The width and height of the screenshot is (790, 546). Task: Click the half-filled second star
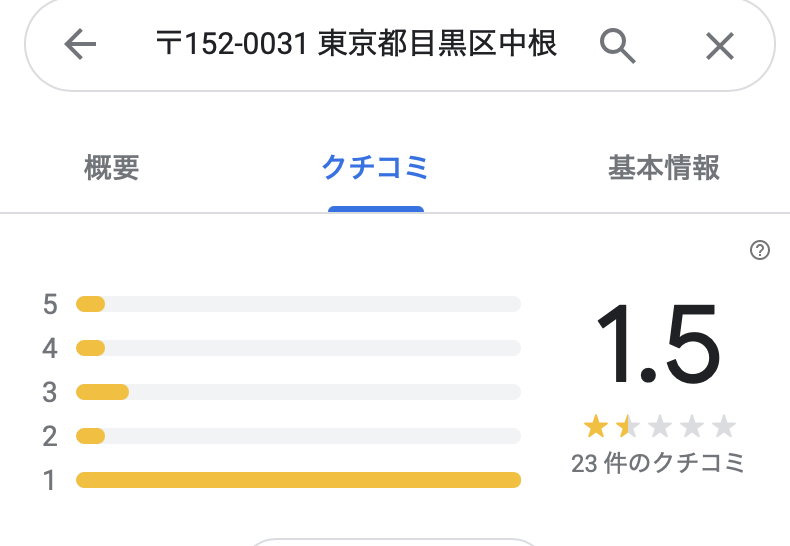pyautogui.click(x=627, y=428)
